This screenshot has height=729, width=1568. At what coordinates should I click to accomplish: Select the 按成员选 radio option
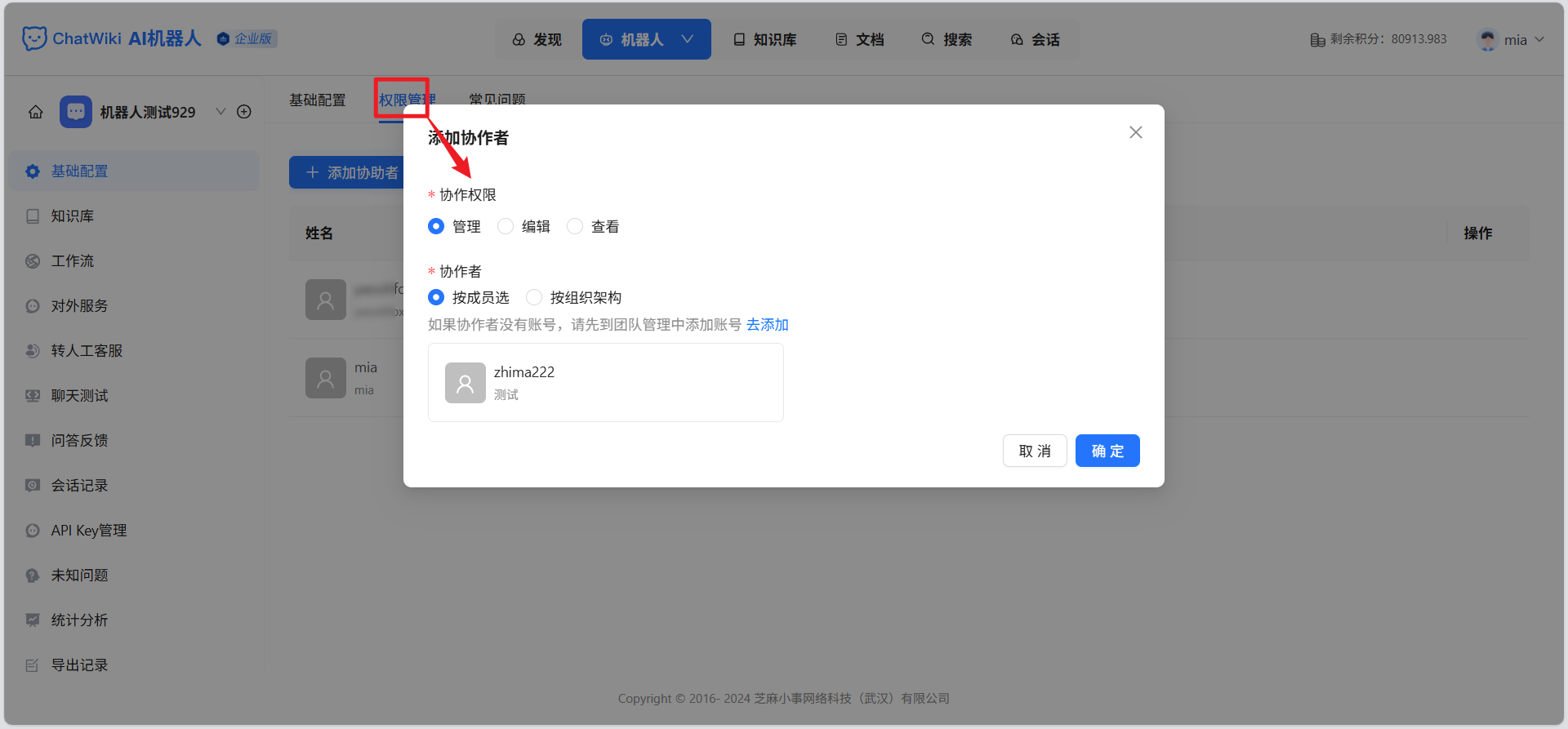coord(436,297)
